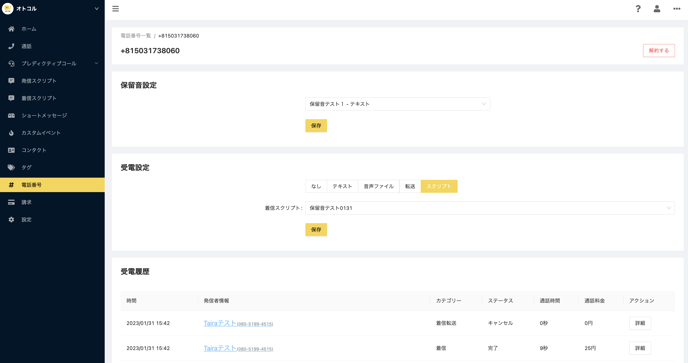Image resolution: width=688 pixels, height=363 pixels.
Task: Select the なし tab in 受電設定
Action: coord(316,187)
